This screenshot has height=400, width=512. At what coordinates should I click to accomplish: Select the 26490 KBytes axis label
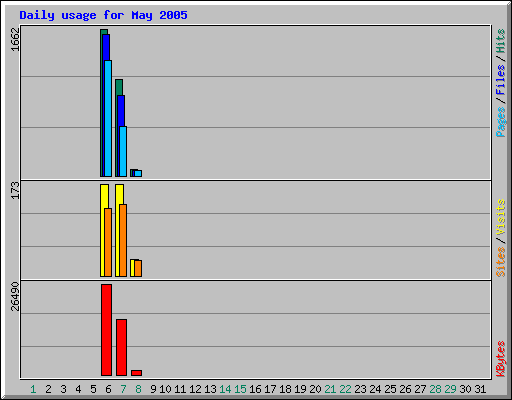point(15,296)
